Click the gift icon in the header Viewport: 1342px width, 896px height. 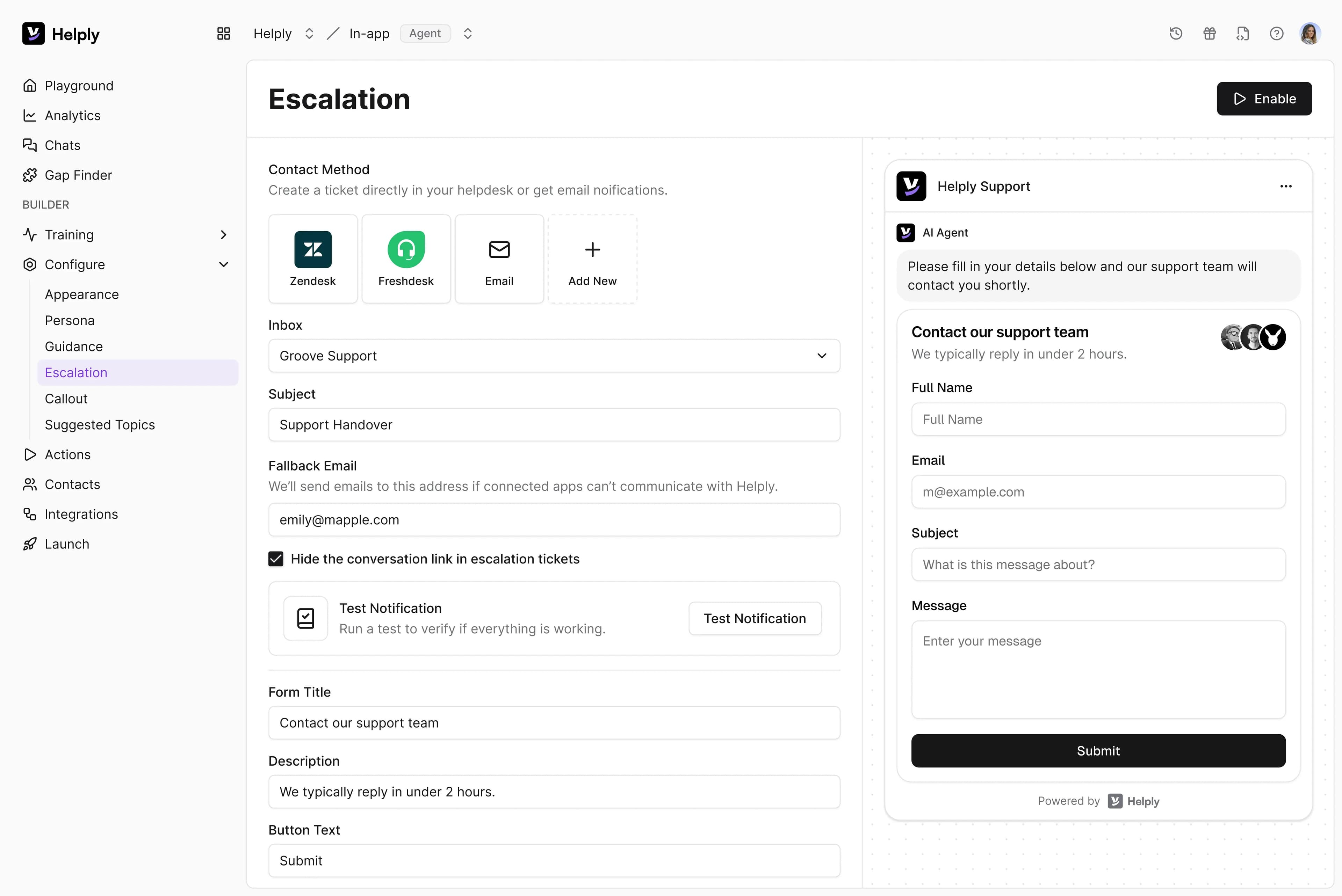tap(1209, 33)
